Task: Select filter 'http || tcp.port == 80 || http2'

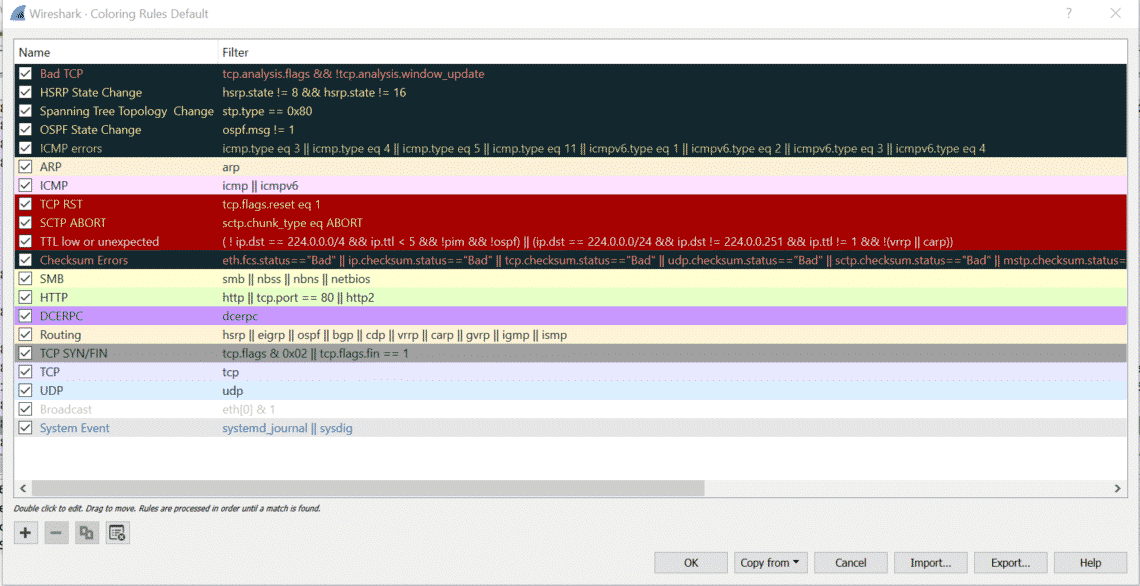Action: click(298, 297)
